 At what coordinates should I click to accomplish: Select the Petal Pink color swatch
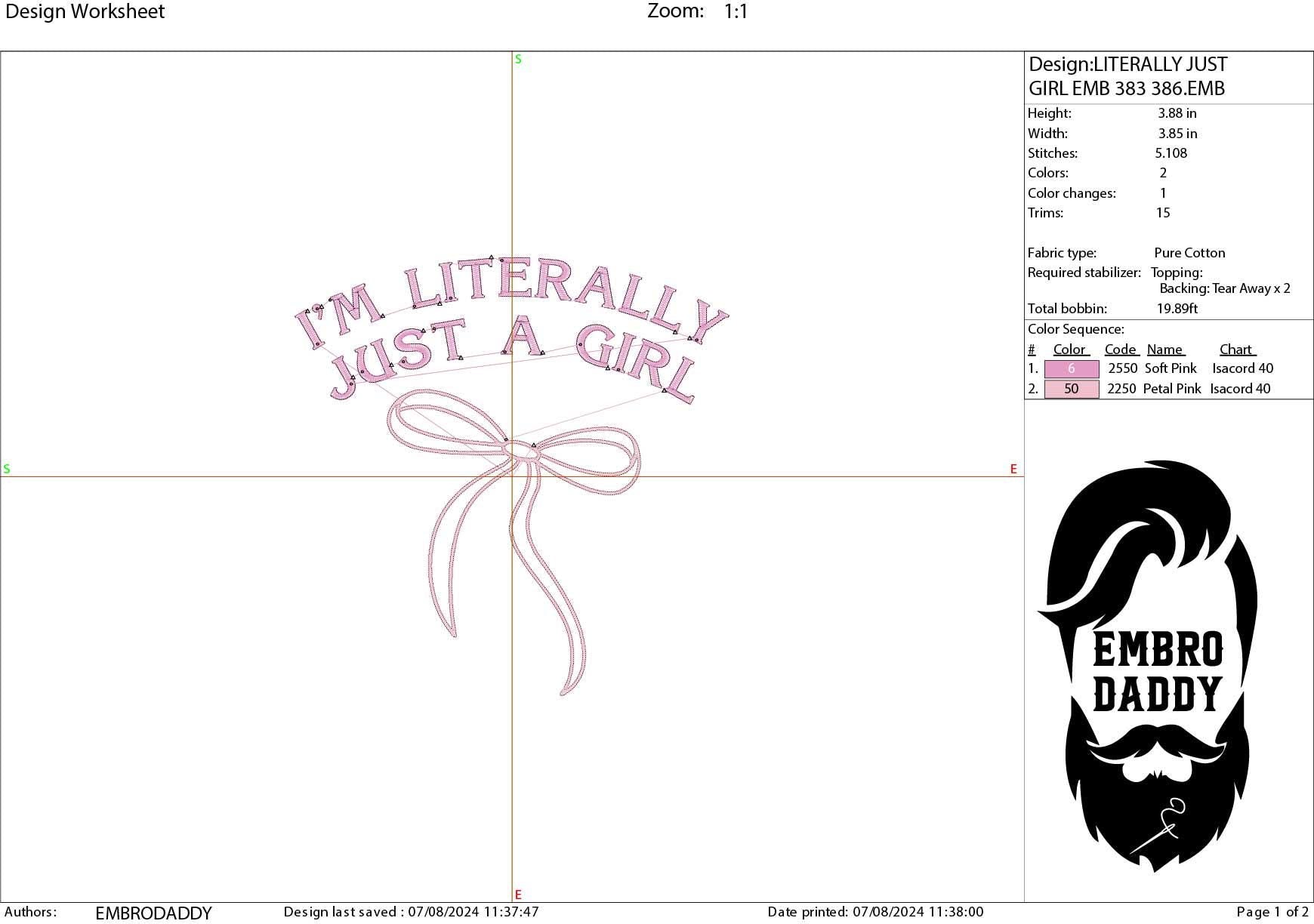[1071, 388]
